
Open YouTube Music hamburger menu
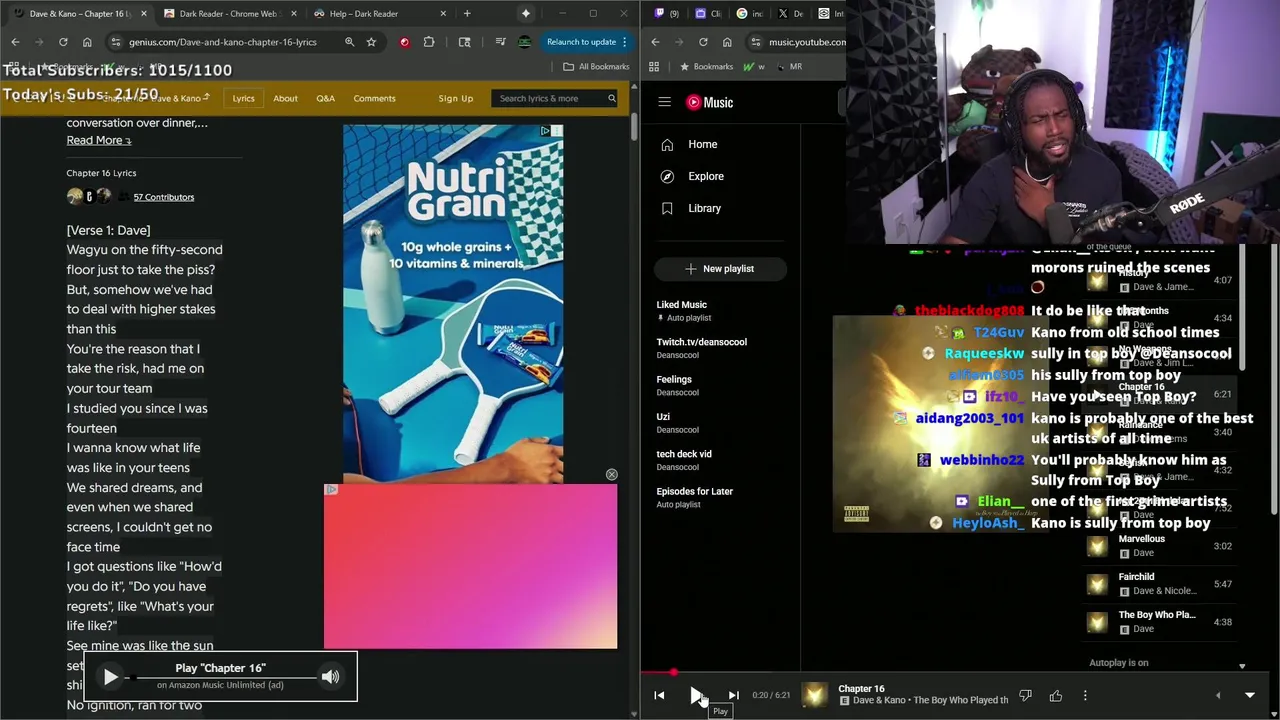point(664,102)
